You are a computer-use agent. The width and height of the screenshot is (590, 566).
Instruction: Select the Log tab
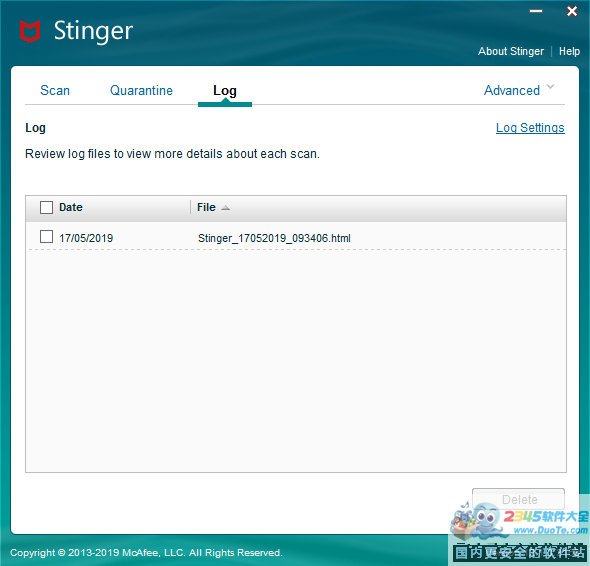(225, 91)
